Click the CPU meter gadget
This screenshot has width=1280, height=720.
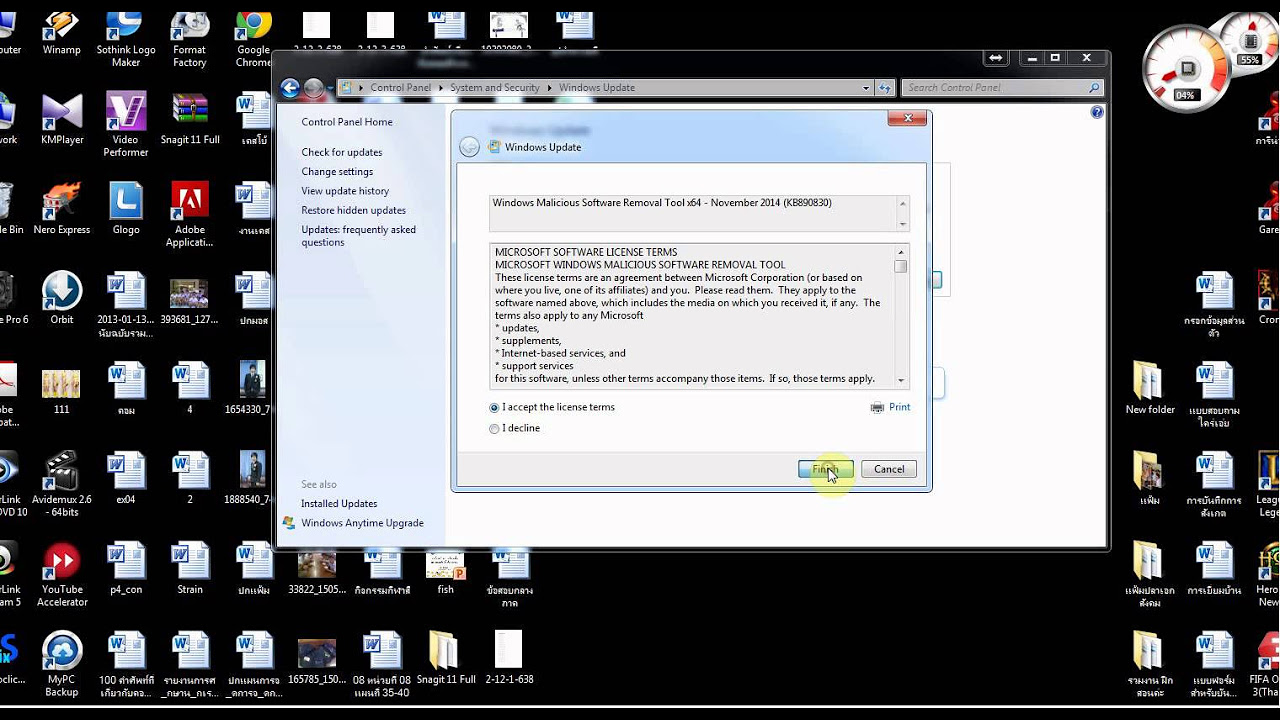(1187, 70)
